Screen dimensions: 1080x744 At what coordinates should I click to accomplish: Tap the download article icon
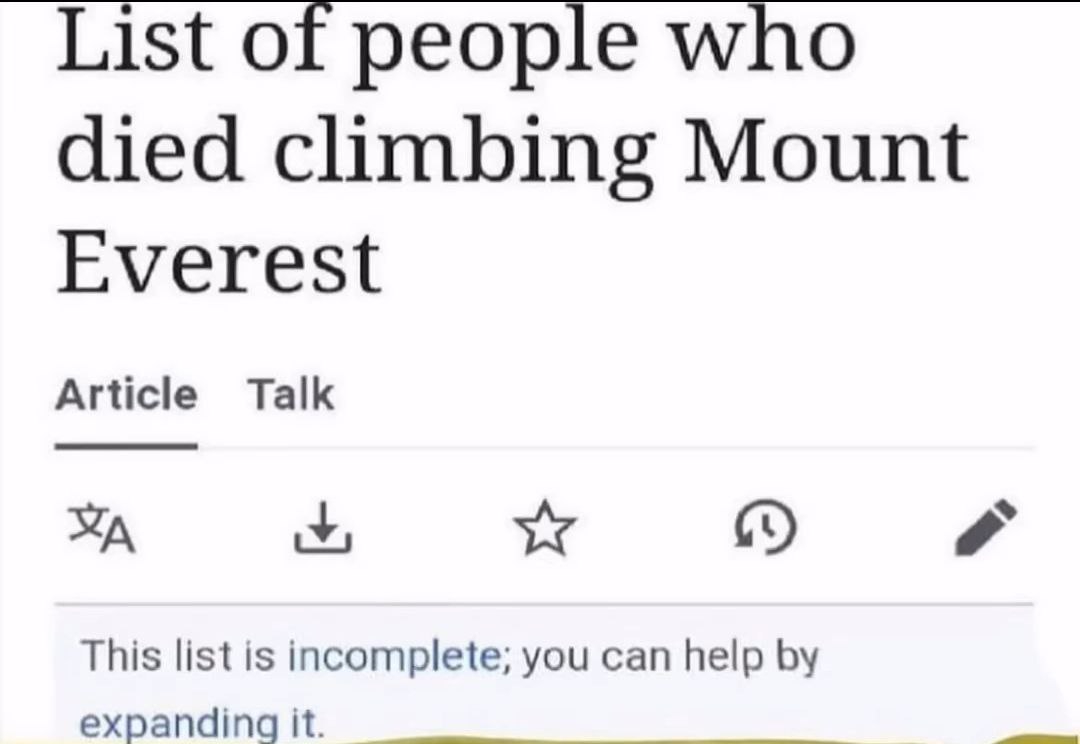coord(323,528)
